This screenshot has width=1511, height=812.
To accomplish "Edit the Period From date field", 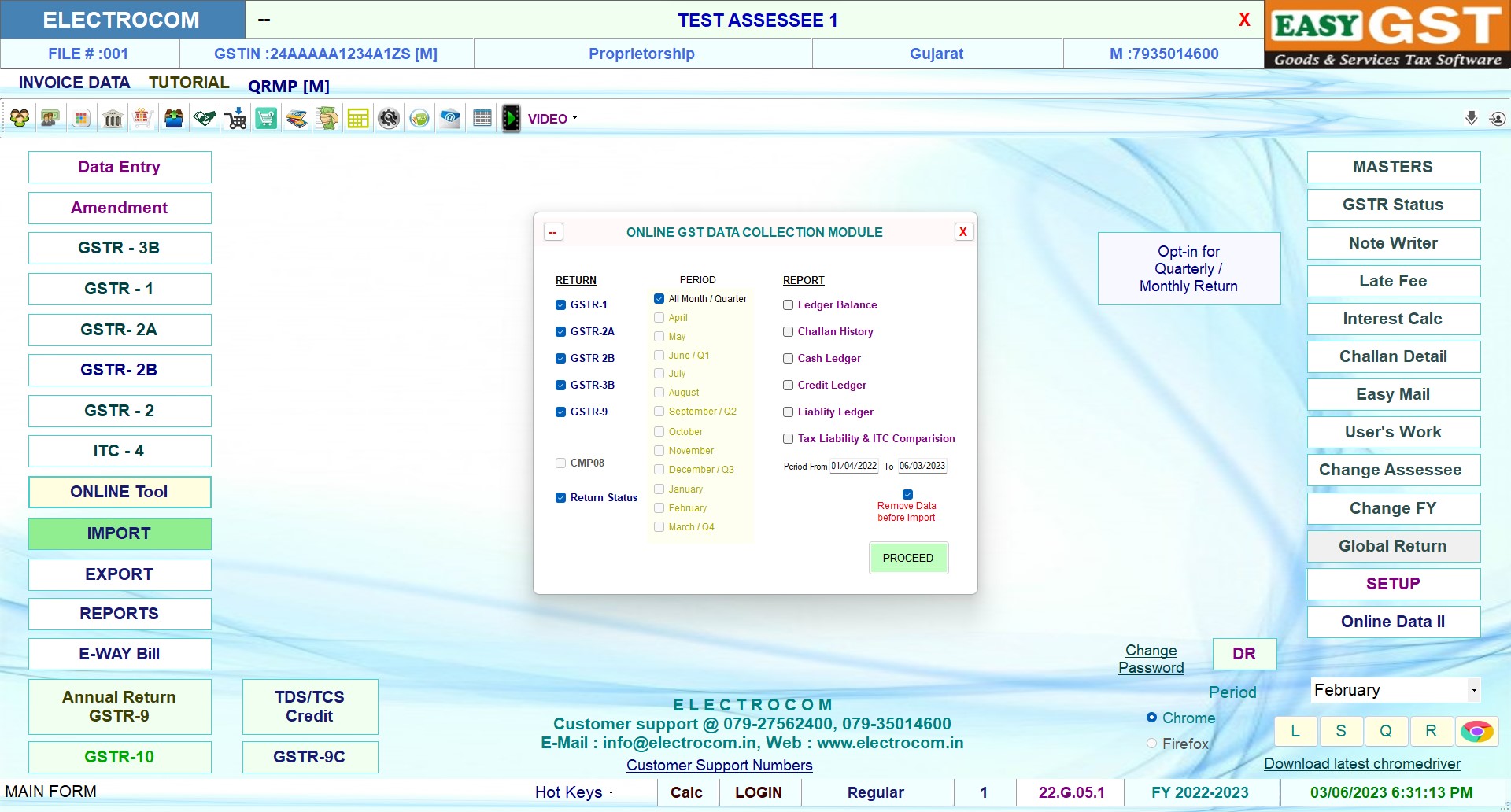I will (x=854, y=467).
